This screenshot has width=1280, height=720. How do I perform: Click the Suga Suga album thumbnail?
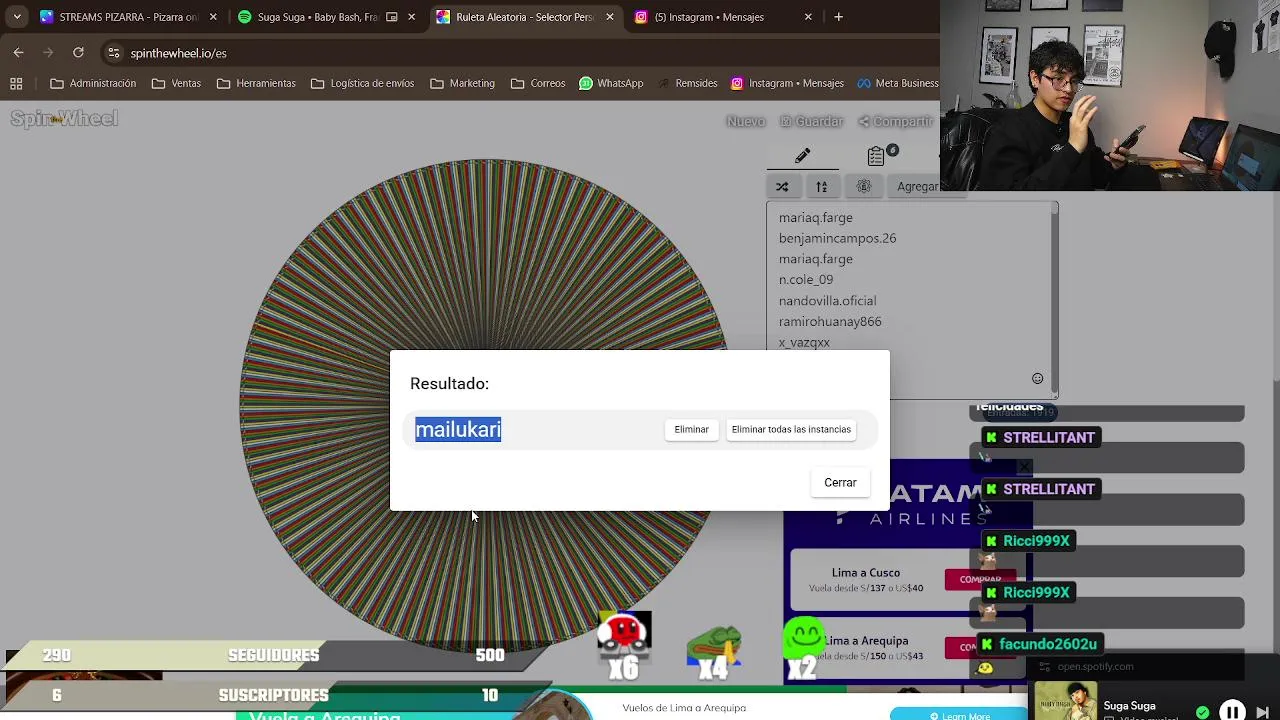(x=1065, y=701)
